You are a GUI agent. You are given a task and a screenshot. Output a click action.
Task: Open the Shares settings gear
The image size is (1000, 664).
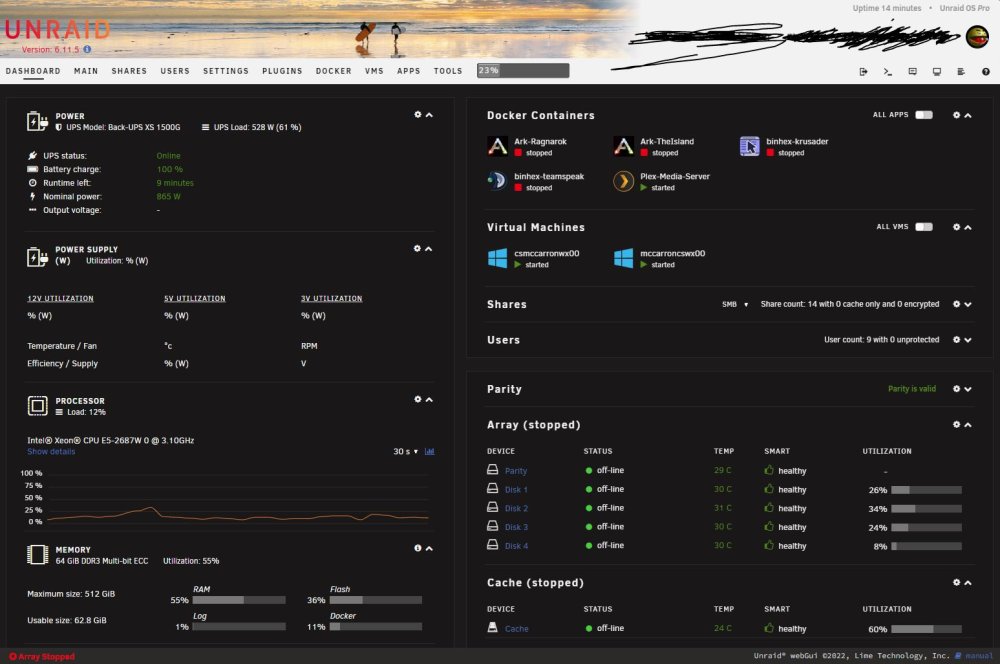956,304
